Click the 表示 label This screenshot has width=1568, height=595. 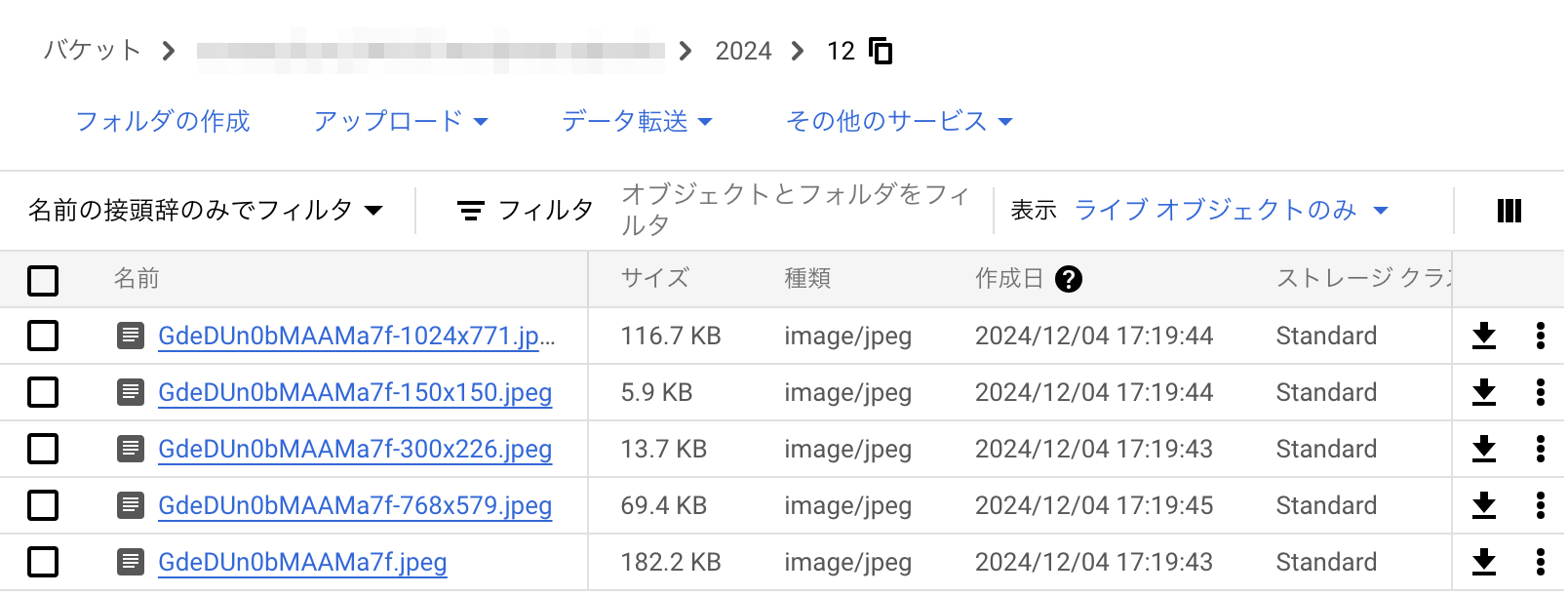point(1034,210)
